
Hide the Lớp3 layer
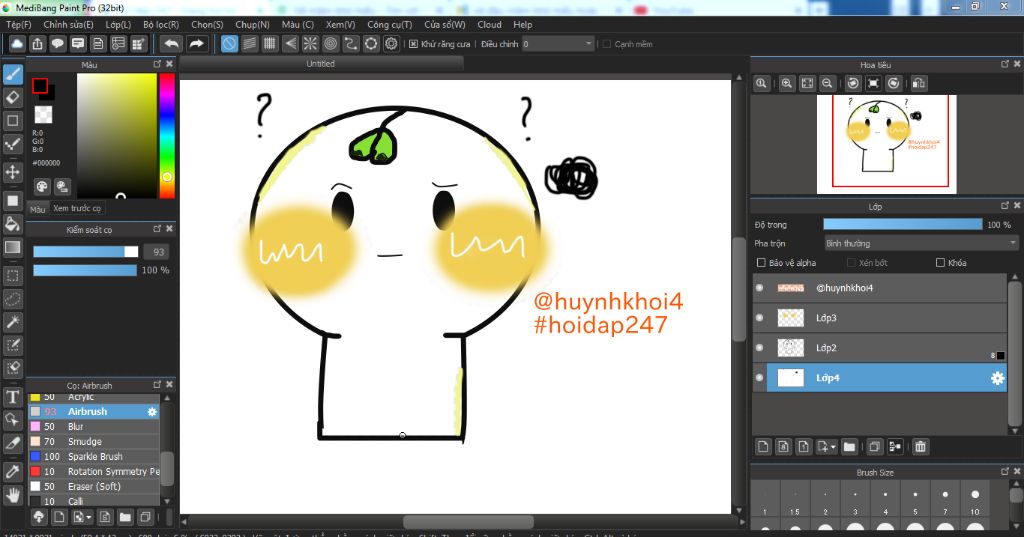[760, 317]
